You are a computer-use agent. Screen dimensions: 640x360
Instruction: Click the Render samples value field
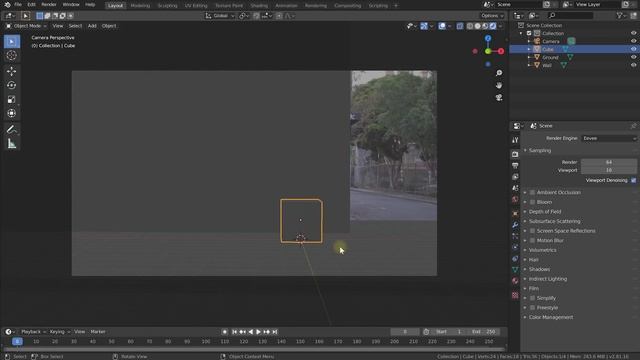(609, 162)
